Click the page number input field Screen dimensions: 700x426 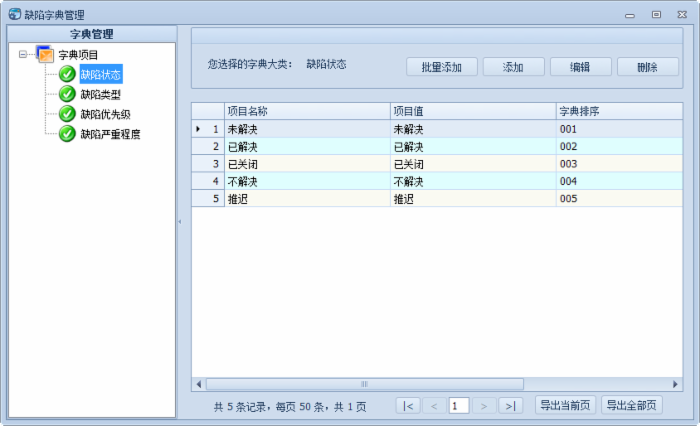[x=459, y=405]
